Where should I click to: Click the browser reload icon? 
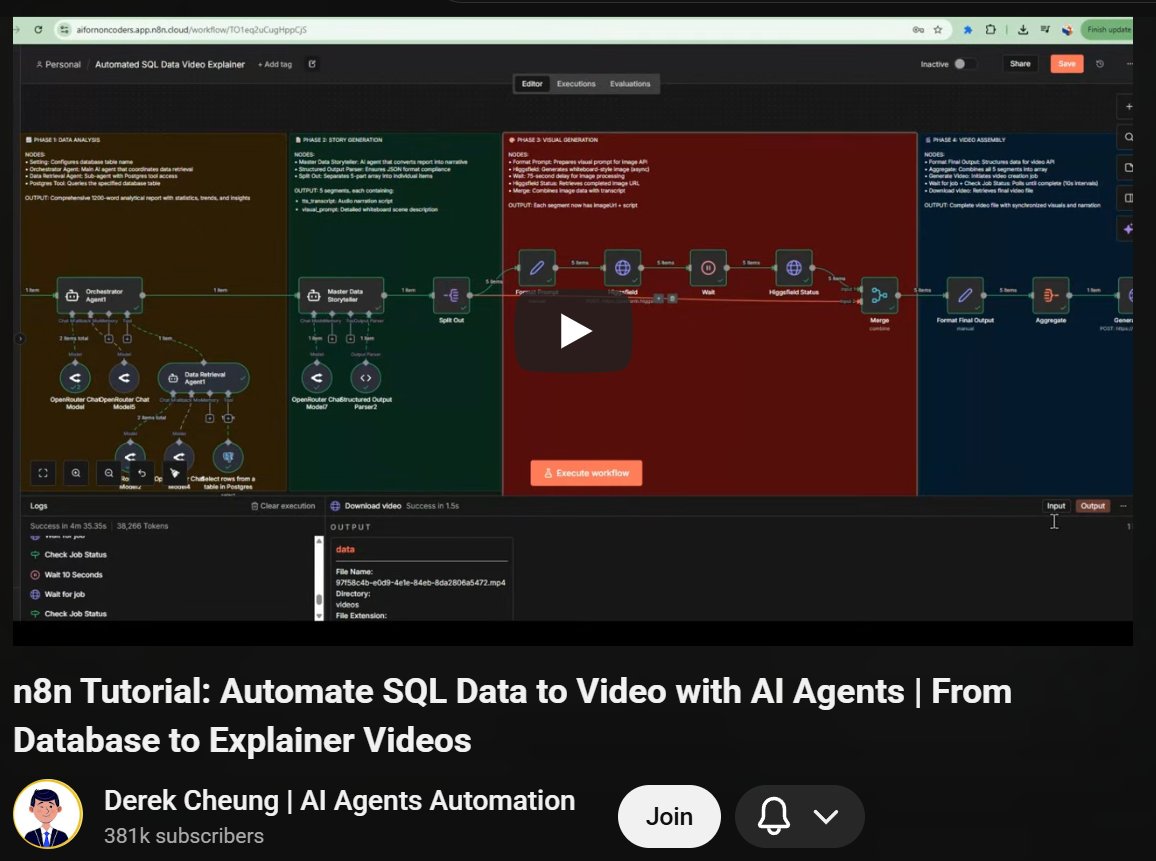(x=38, y=29)
